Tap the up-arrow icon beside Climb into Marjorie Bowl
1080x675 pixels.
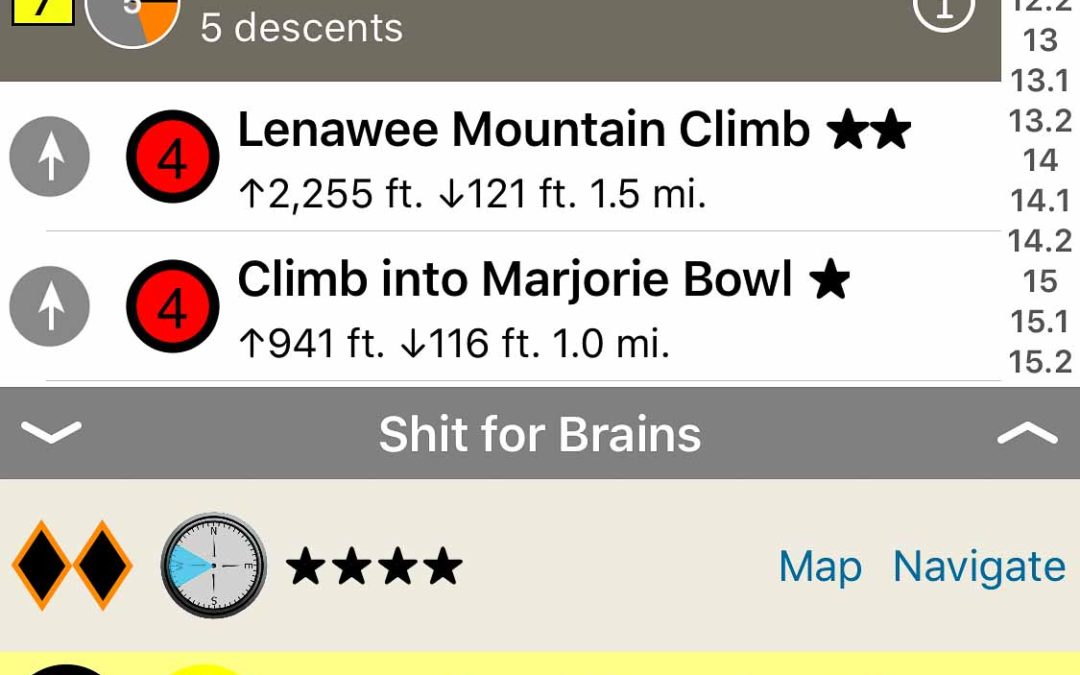49,307
